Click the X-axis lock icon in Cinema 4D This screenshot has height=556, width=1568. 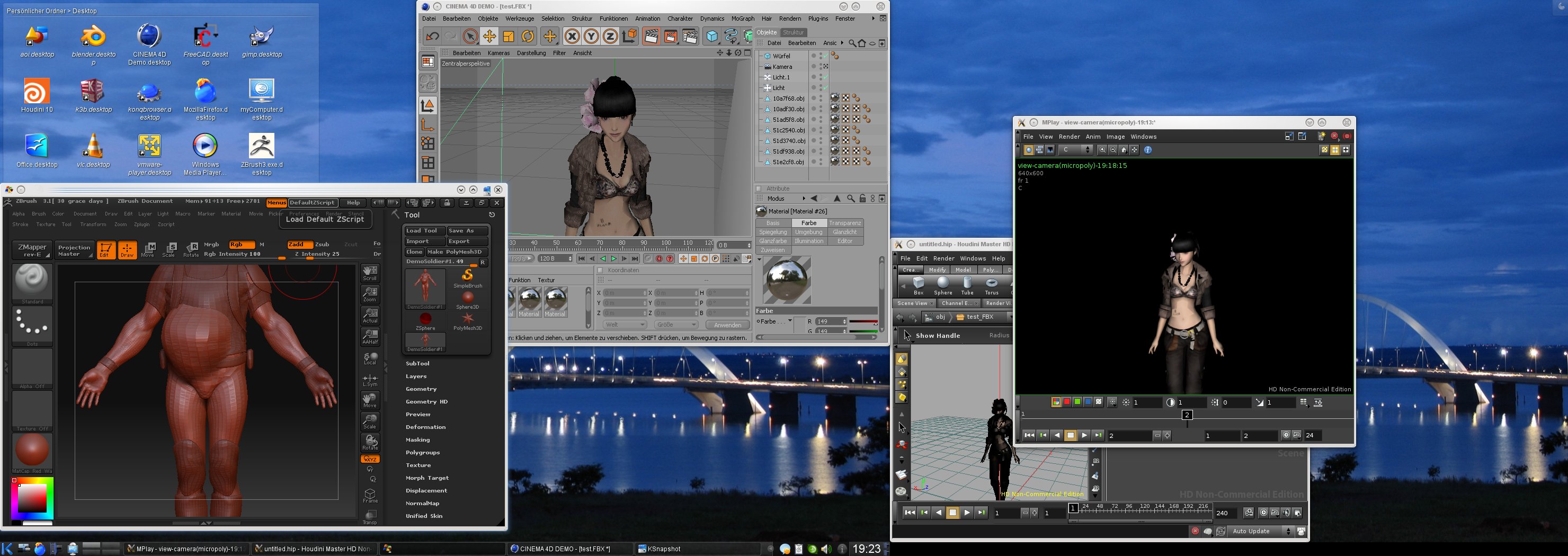click(x=572, y=37)
